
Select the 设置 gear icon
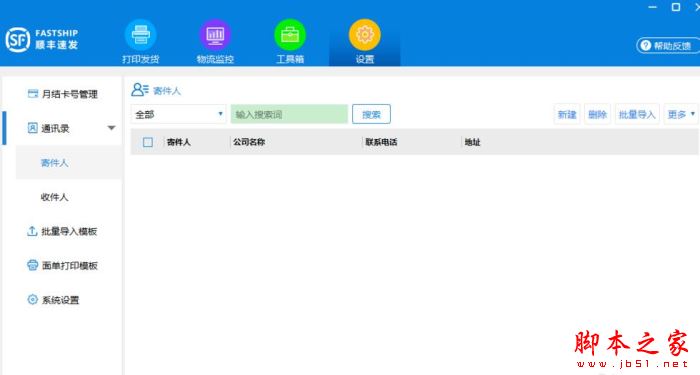pyautogui.click(x=364, y=34)
